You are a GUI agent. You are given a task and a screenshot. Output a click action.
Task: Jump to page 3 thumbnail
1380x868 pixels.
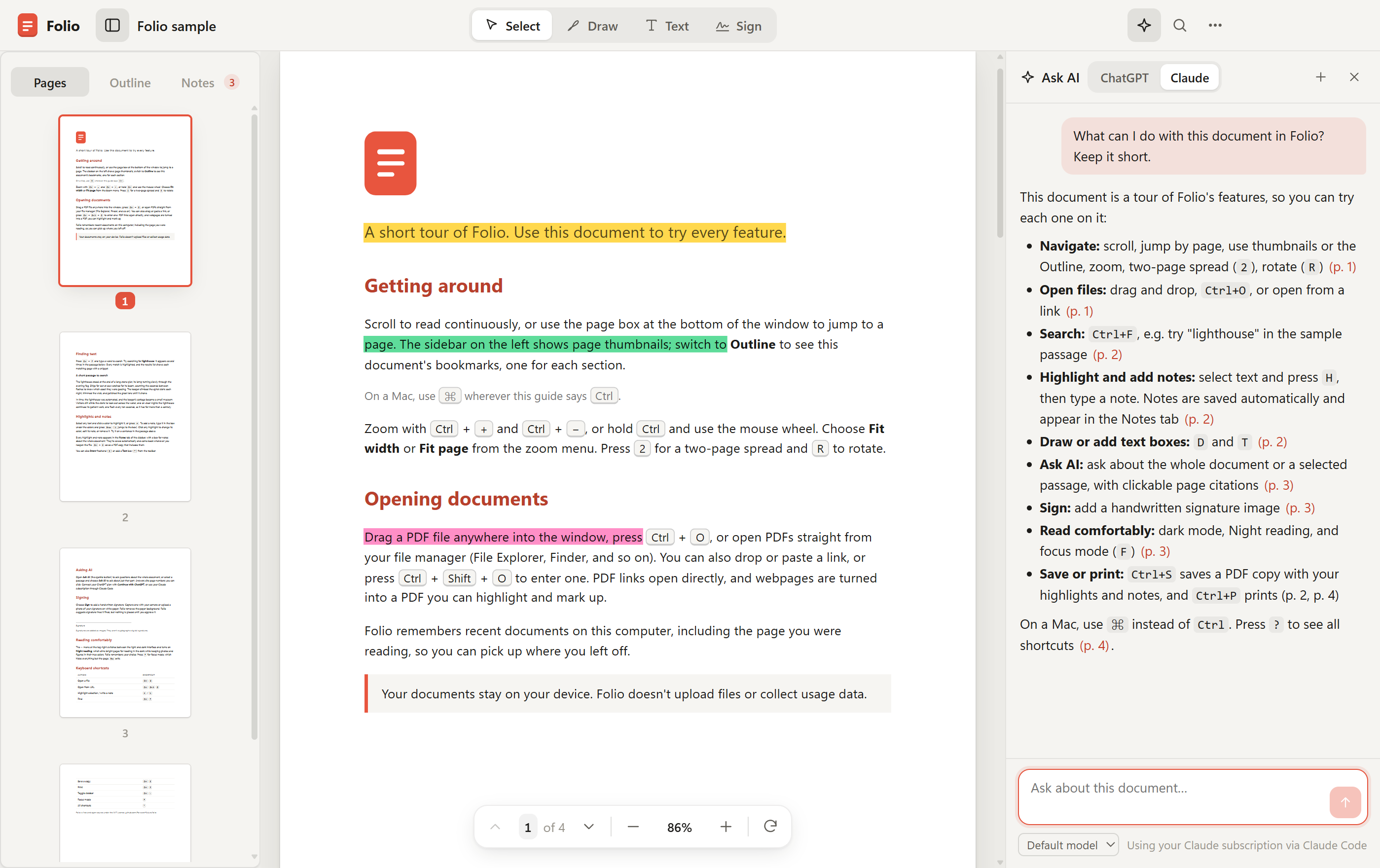click(125, 633)
